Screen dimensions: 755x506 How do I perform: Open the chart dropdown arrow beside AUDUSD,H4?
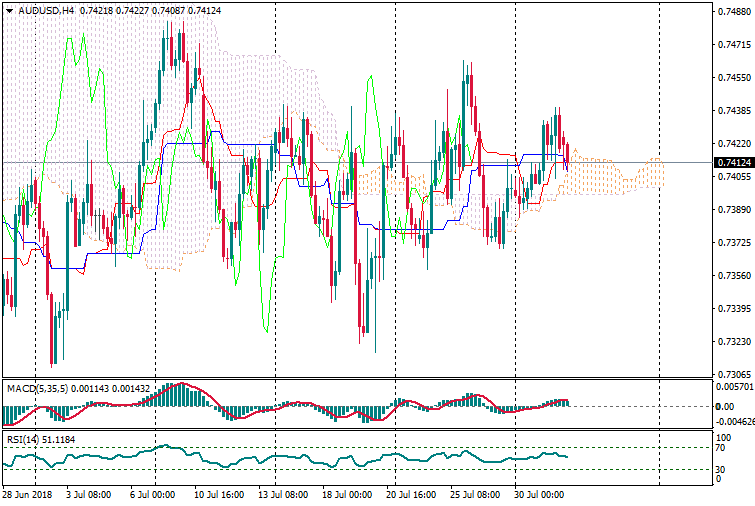9,10
